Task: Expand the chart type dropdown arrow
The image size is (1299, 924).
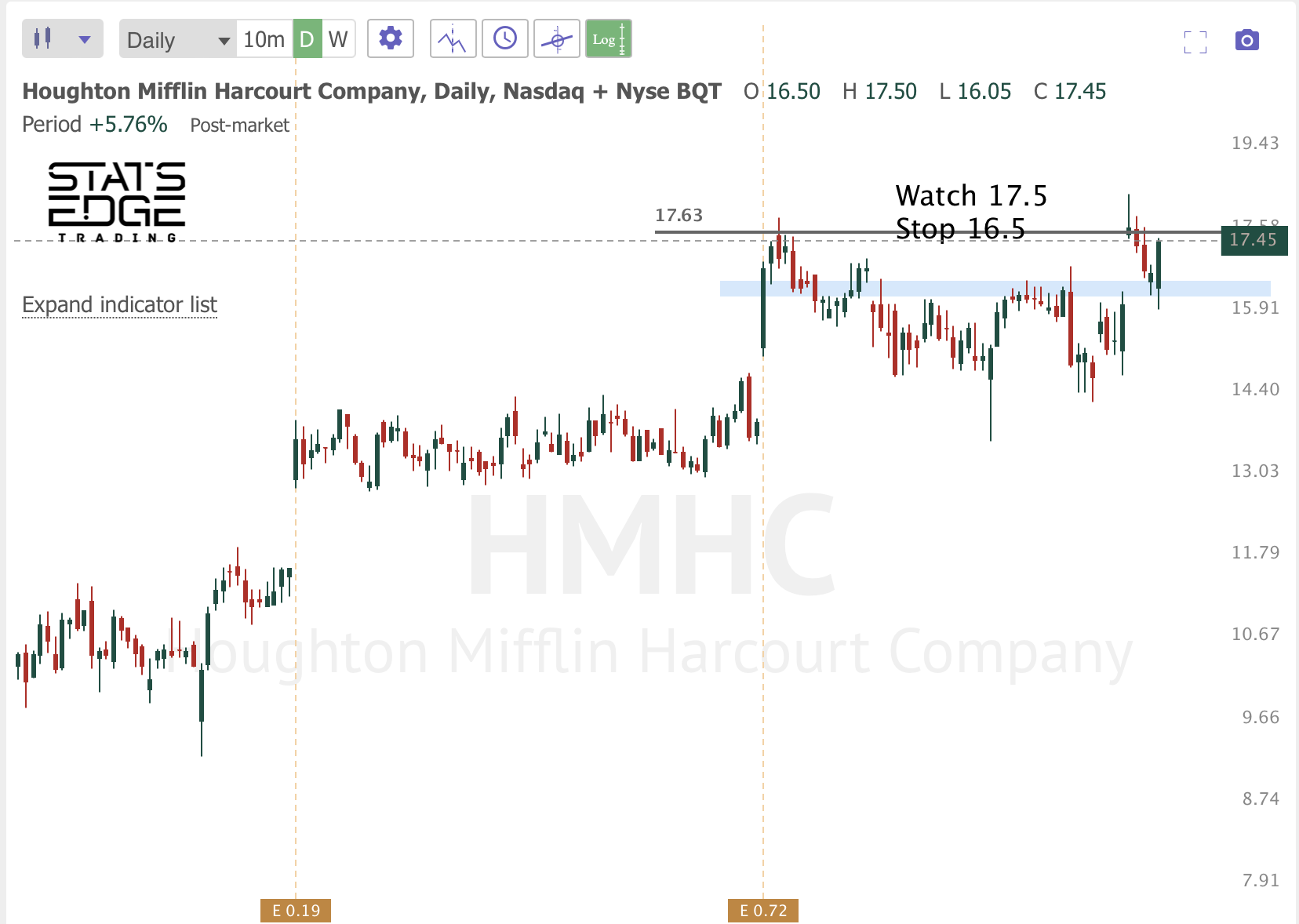Action: [x=82, y=38]
